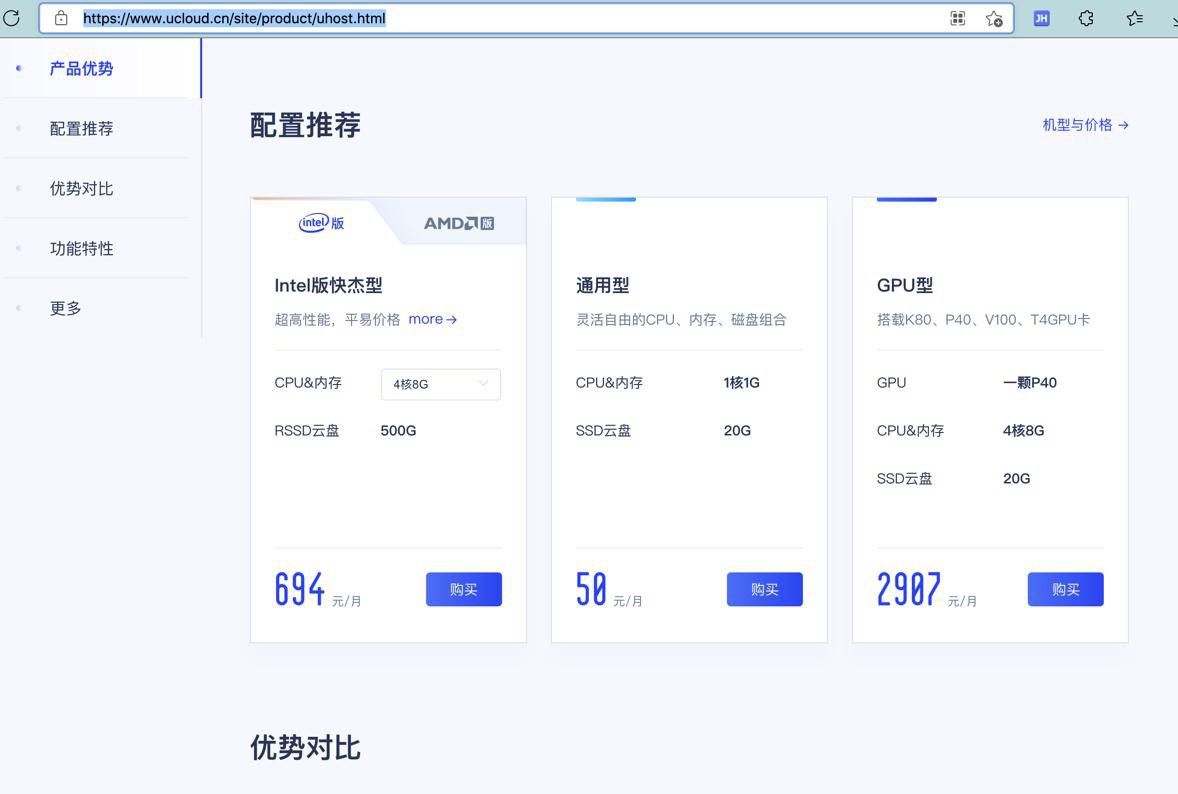Open 机型与价格 link
1178x794 pixels.
[x=1086, y=125]
